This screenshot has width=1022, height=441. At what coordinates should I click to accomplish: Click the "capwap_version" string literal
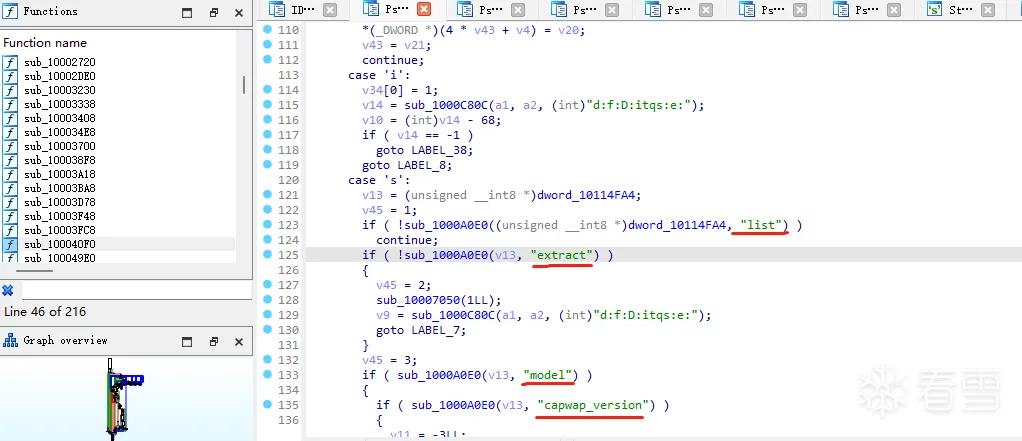(592, 405)
